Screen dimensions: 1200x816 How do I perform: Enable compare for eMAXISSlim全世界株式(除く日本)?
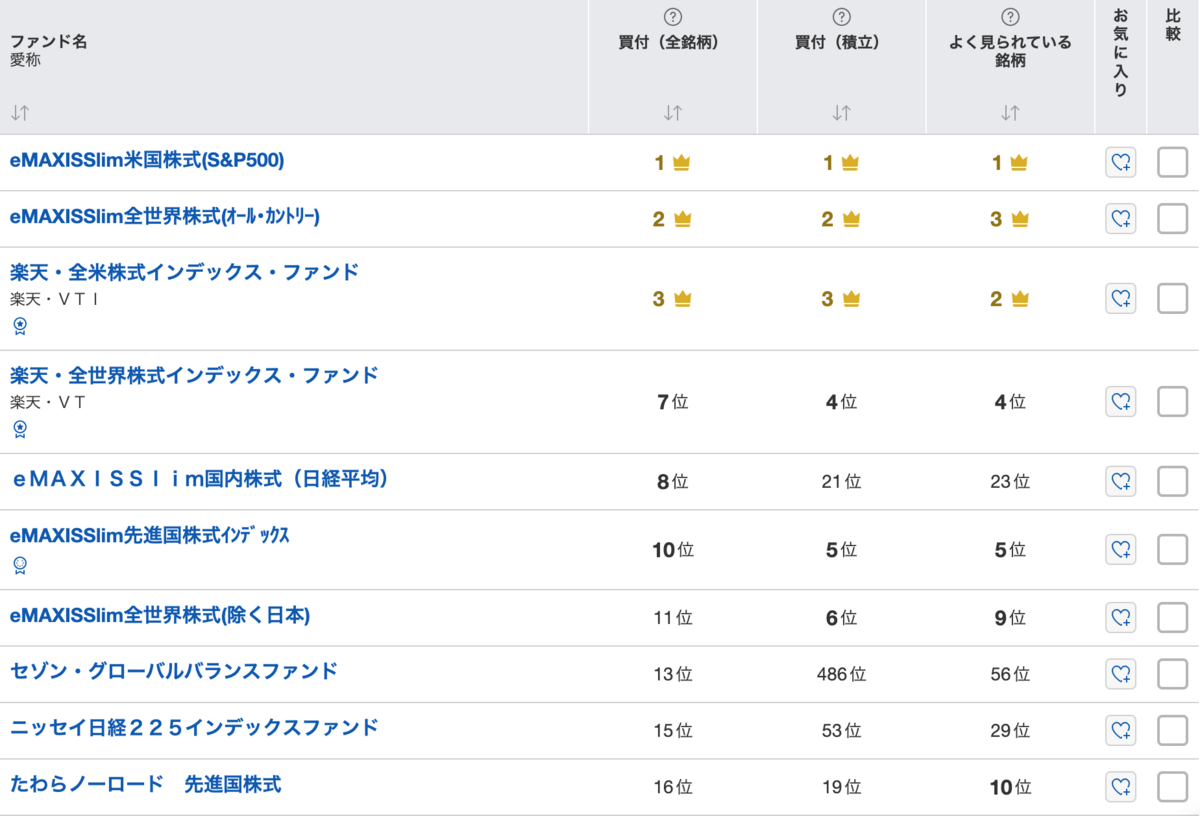coord(1172,618)
